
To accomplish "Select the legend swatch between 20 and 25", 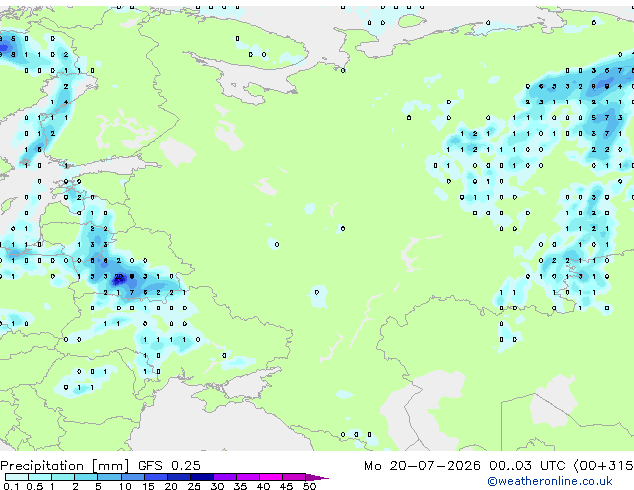I will pos(179,477).
